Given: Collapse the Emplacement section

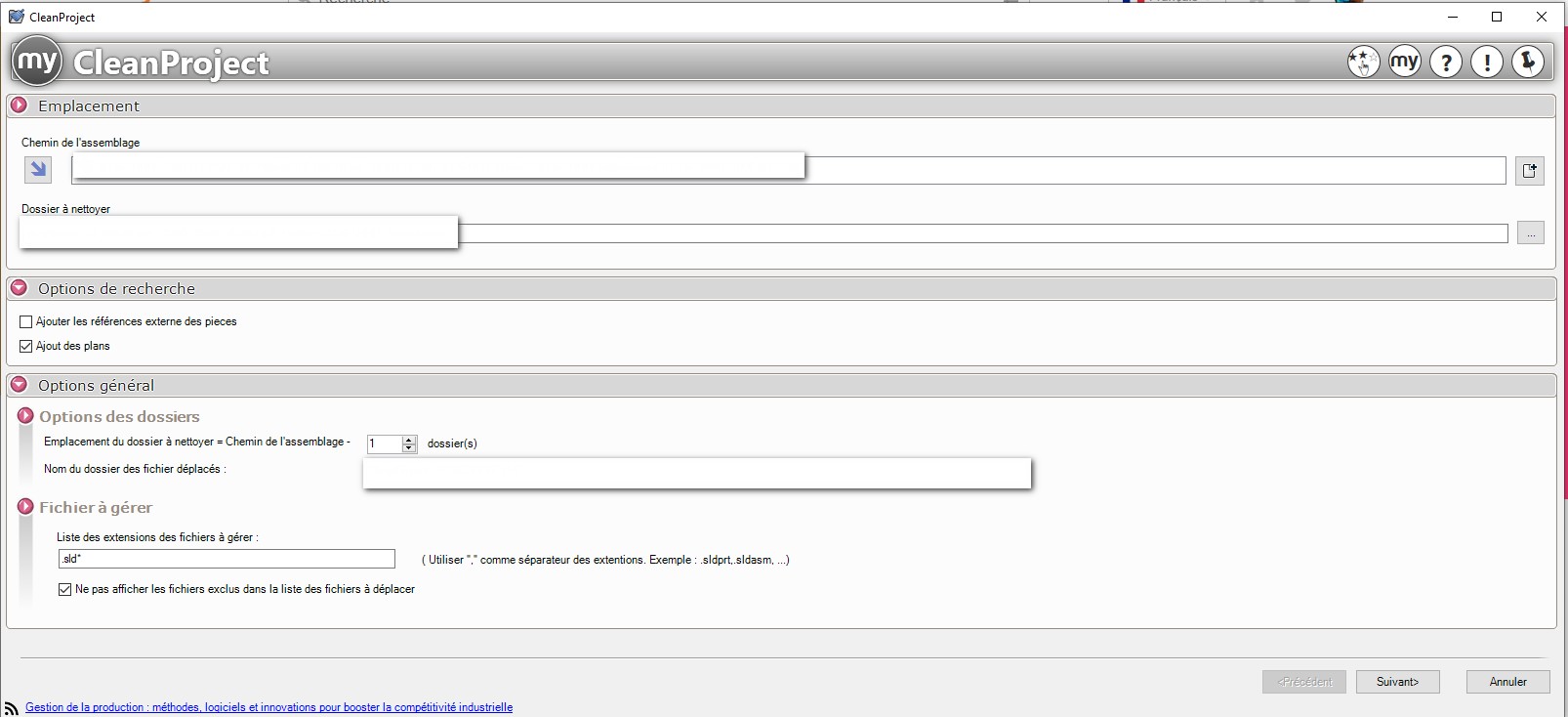Looking at the screenshot, I should pyautogui.click(x=19, y=105).
